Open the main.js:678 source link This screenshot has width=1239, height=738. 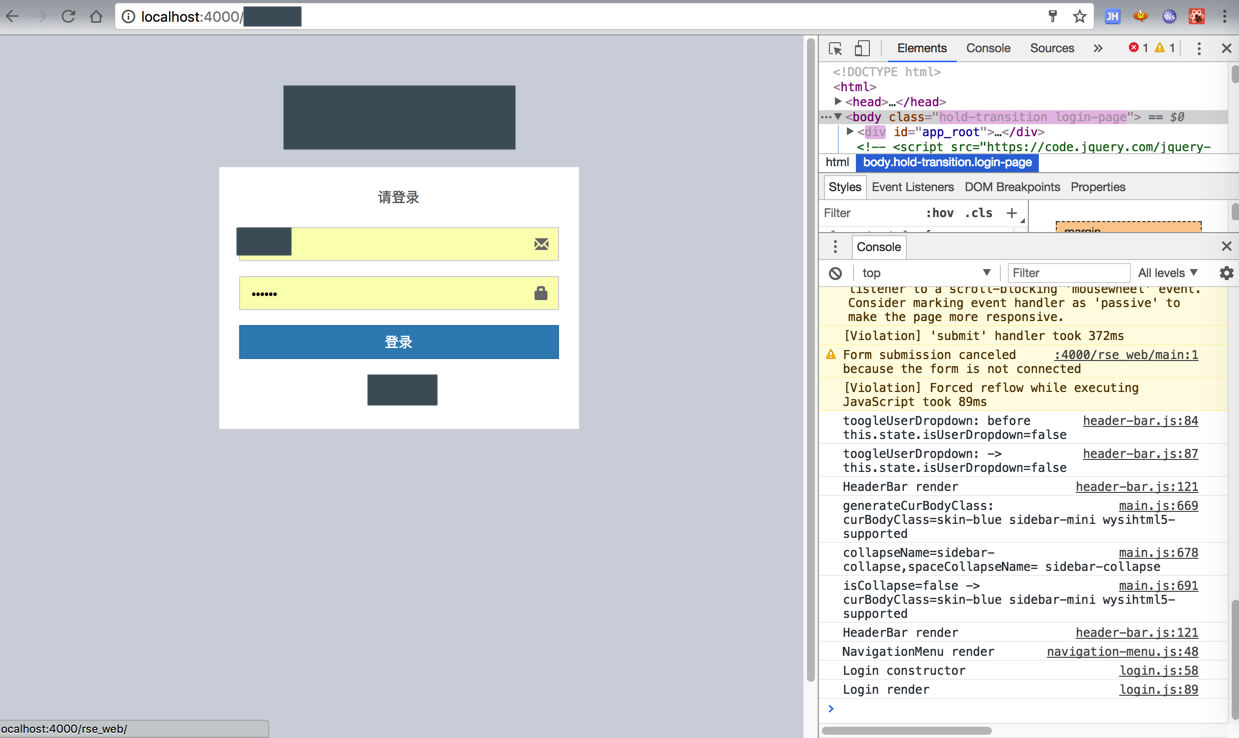tap(1158, 553)
